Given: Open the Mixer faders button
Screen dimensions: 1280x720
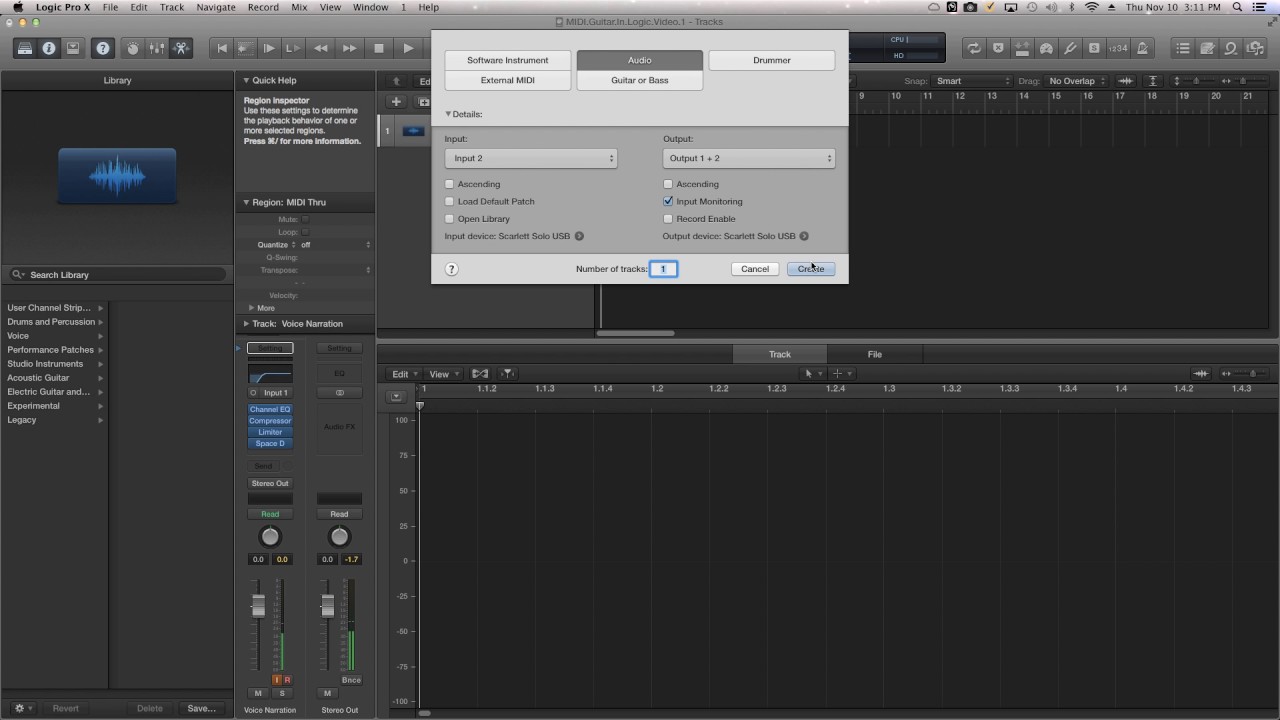Looking at the screenshot, I should click(x=157, y=48).
